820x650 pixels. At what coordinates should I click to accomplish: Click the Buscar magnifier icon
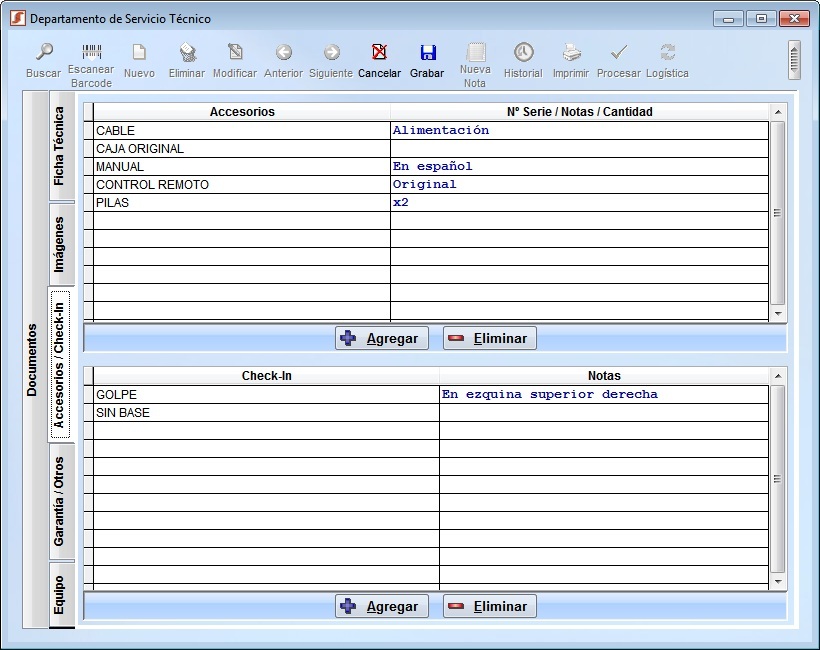44,52
